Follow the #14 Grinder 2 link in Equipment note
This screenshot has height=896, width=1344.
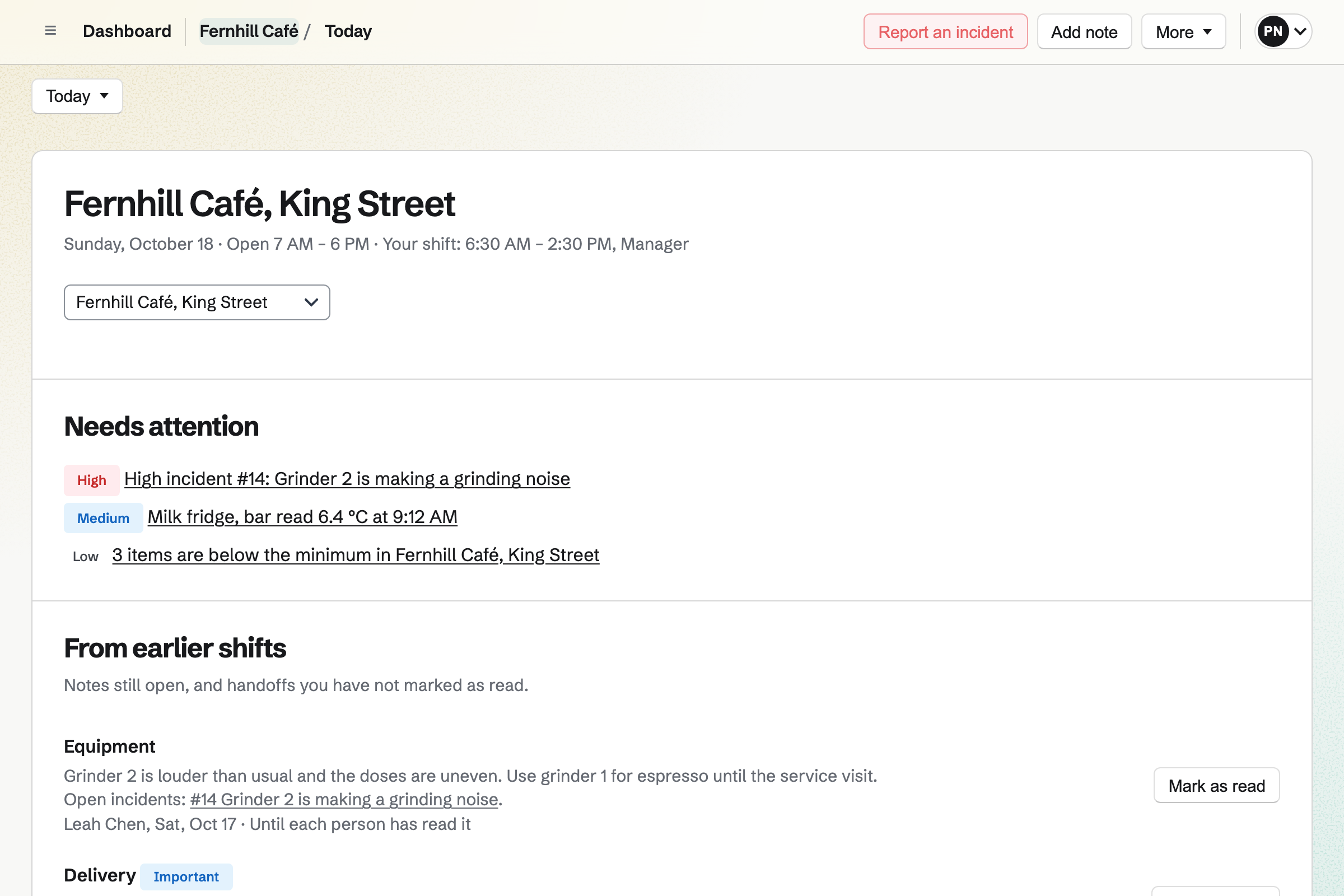(344, 800)
